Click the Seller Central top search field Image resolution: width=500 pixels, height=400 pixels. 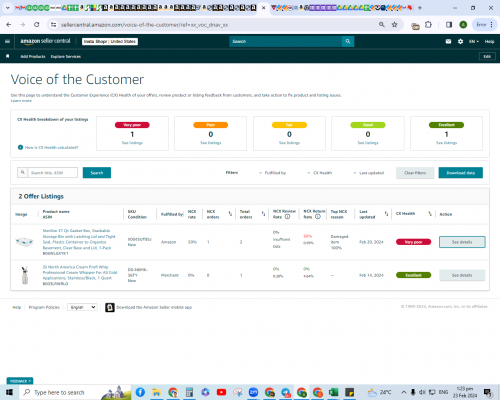[x=285, y=41]
